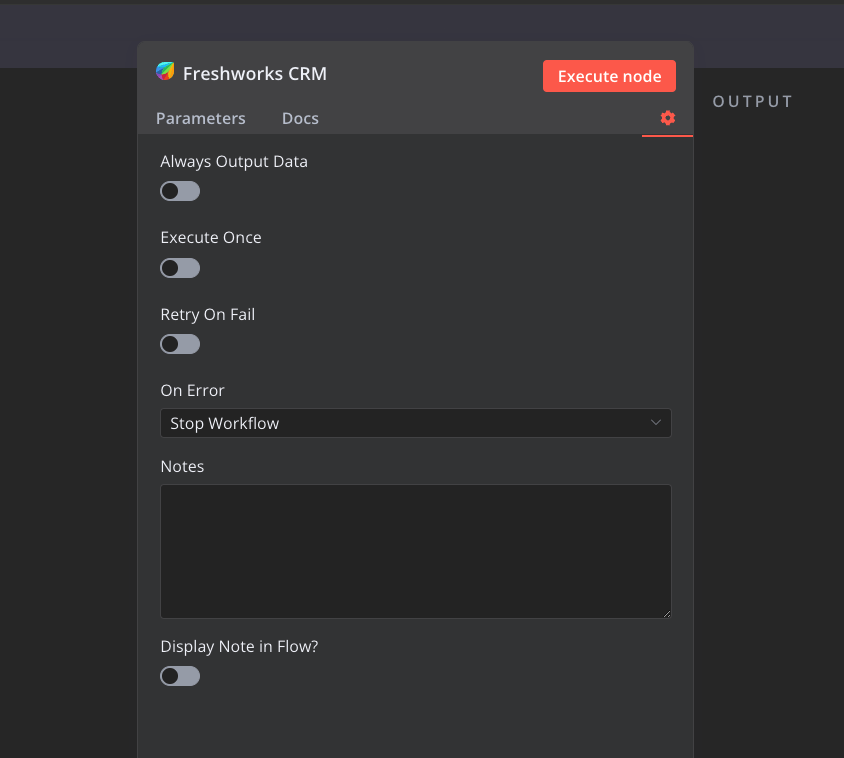
Task: Toggle Always Output Data switch
Action: click(x=180, y=191)
